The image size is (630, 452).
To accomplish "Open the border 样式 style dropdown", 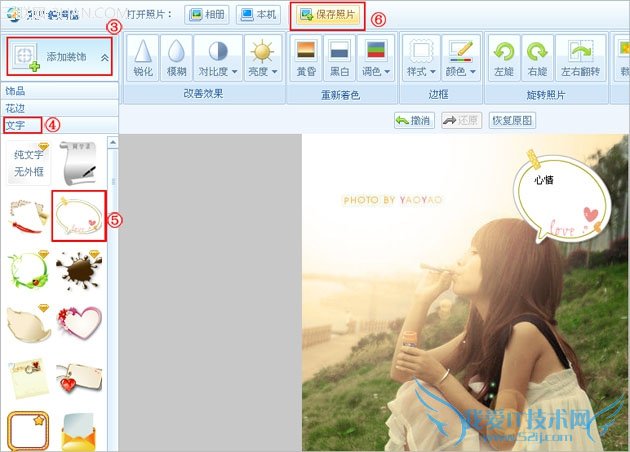I will pos(421,58).
